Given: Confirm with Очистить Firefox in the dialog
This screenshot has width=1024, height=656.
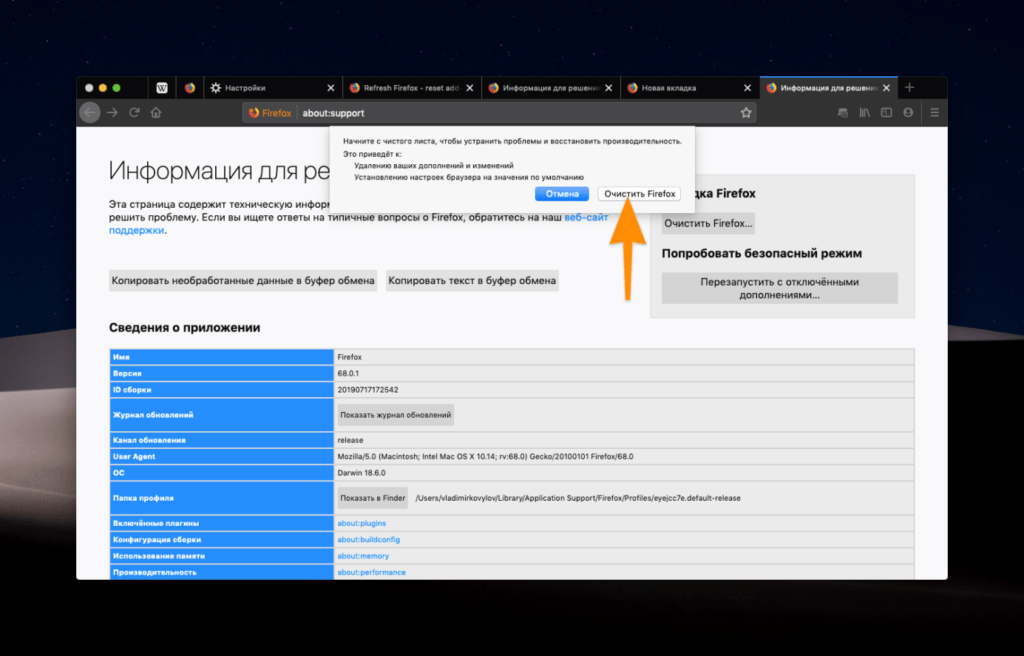Looking at the screenshot, I should coord(639,193).
